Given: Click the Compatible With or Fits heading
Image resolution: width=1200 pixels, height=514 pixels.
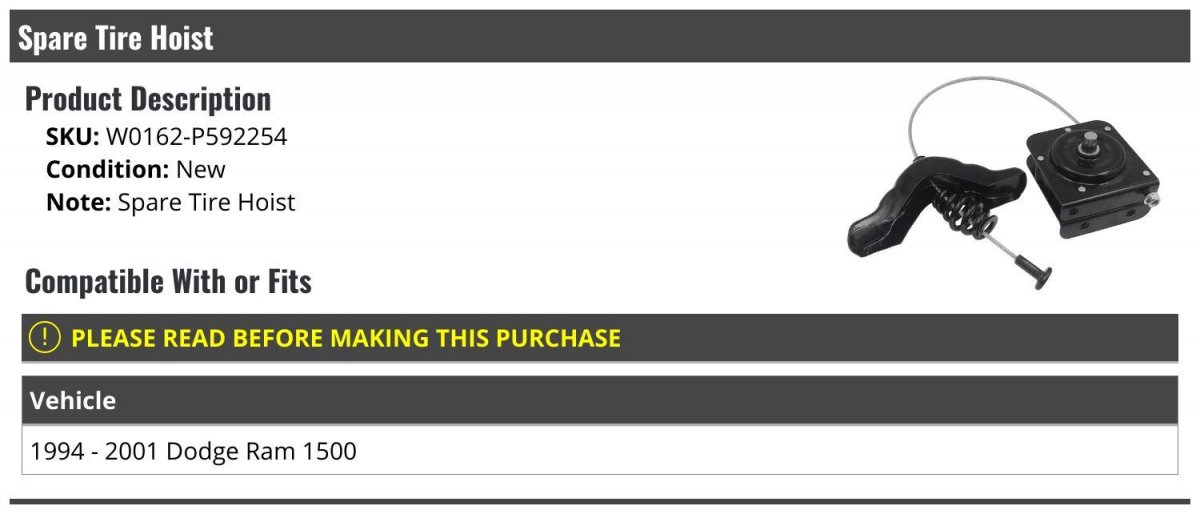Looking at the screenshot, I should [x=168, y=282].
